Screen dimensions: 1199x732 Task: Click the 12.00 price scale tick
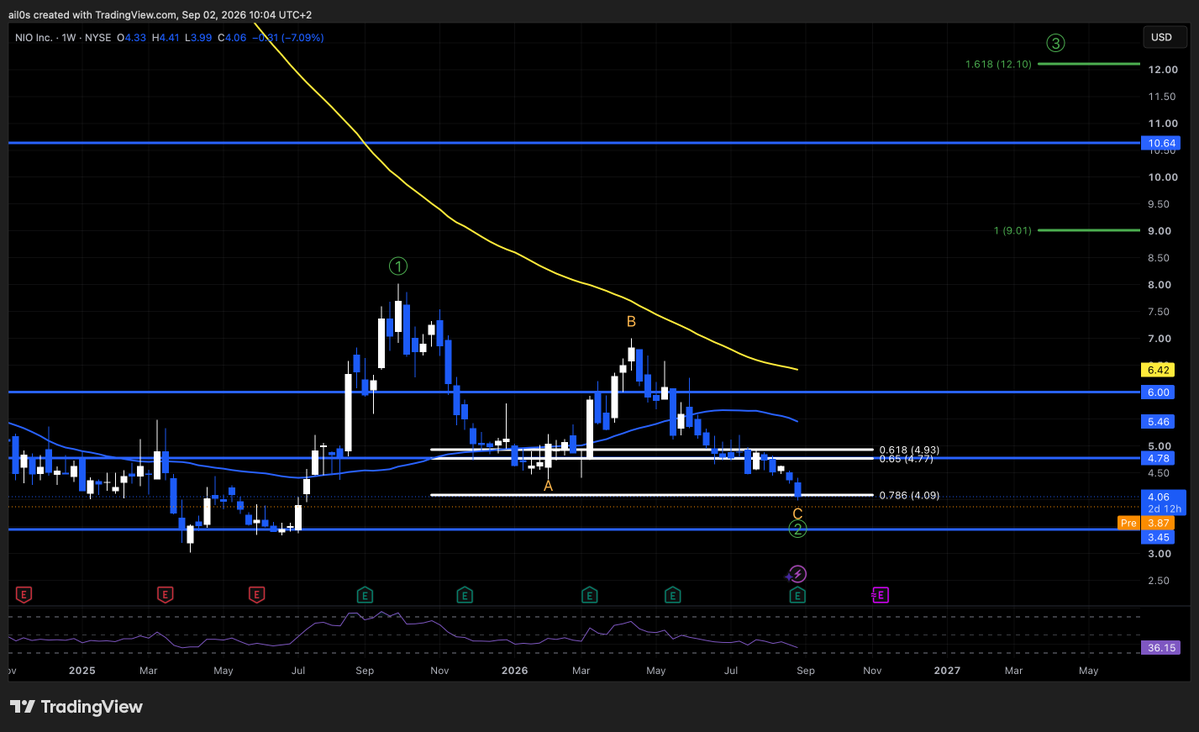coord(1162,70)
